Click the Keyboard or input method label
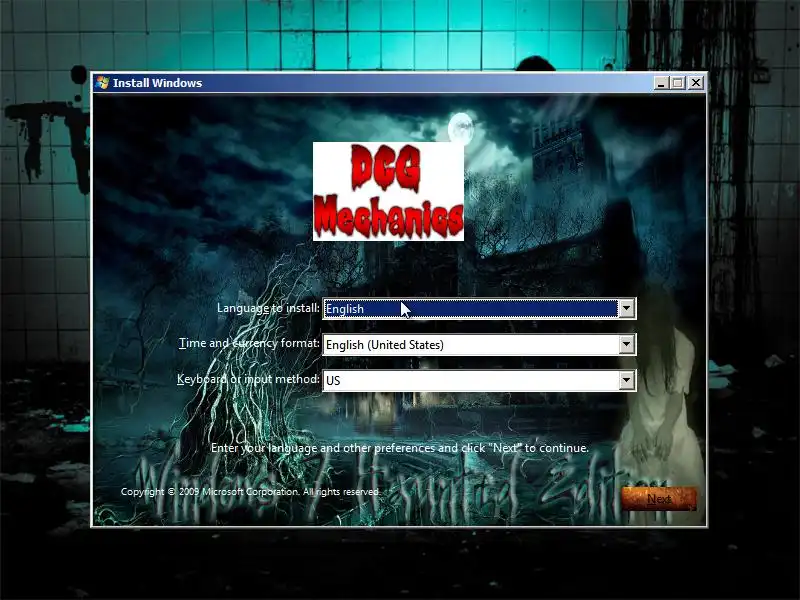This screenshot has width=800, height=600. coord(248,379)
